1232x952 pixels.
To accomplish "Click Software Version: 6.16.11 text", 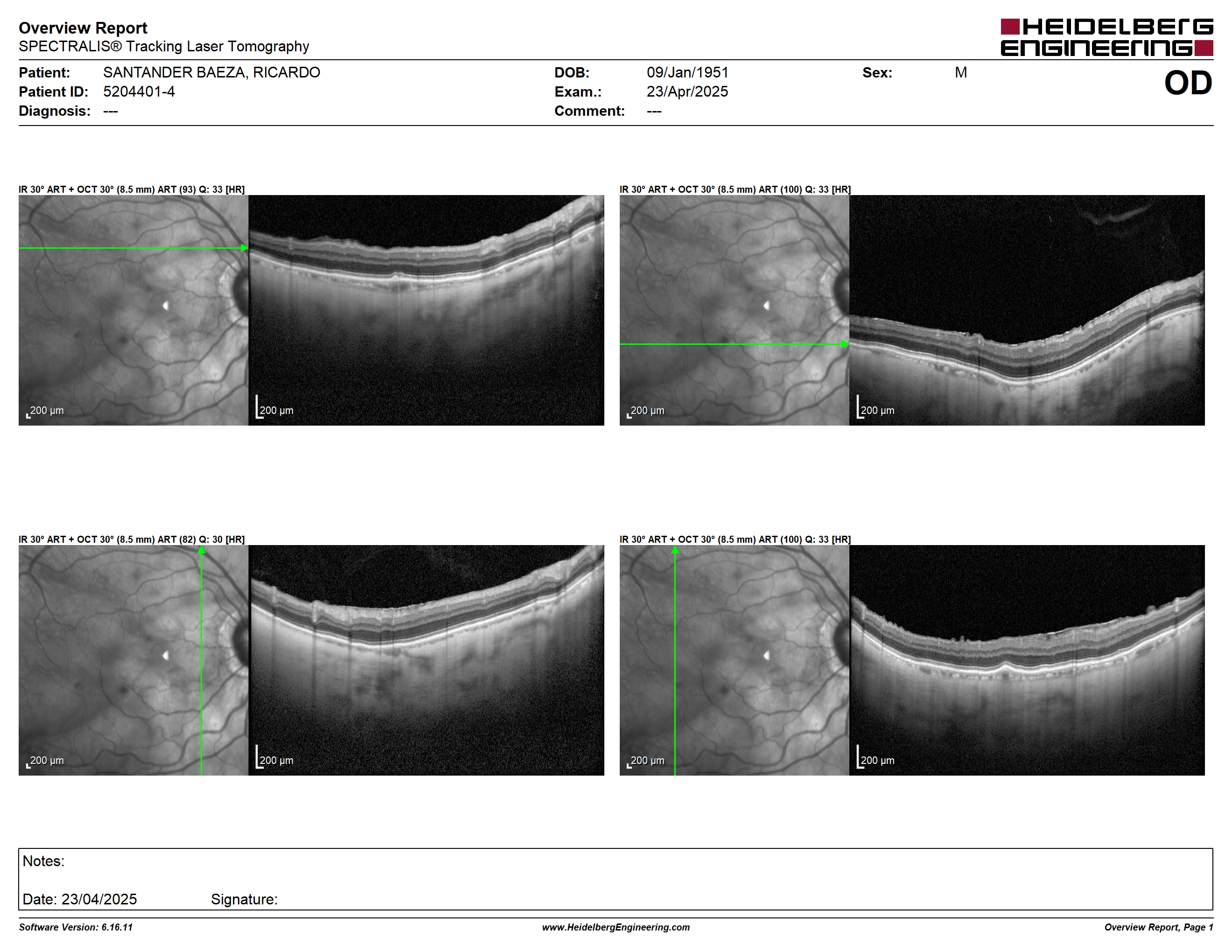I will 76,927.
